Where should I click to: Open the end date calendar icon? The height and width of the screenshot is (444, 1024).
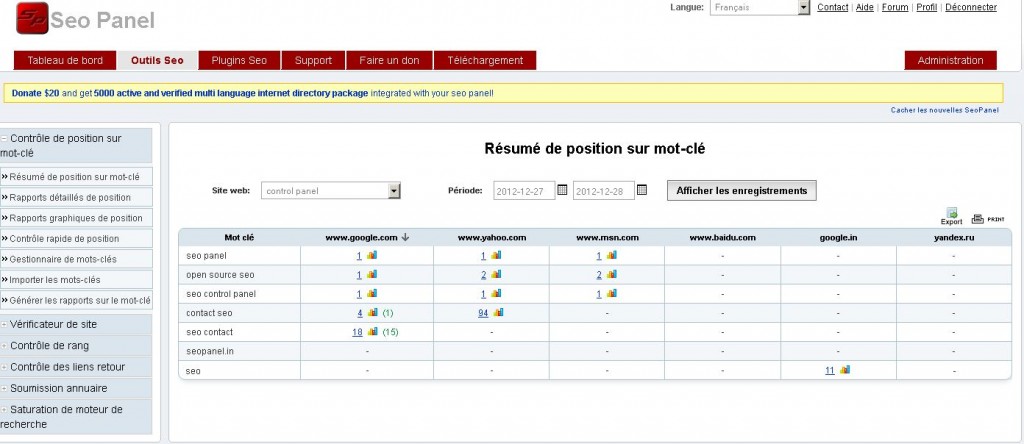click(x=642, y=190)
